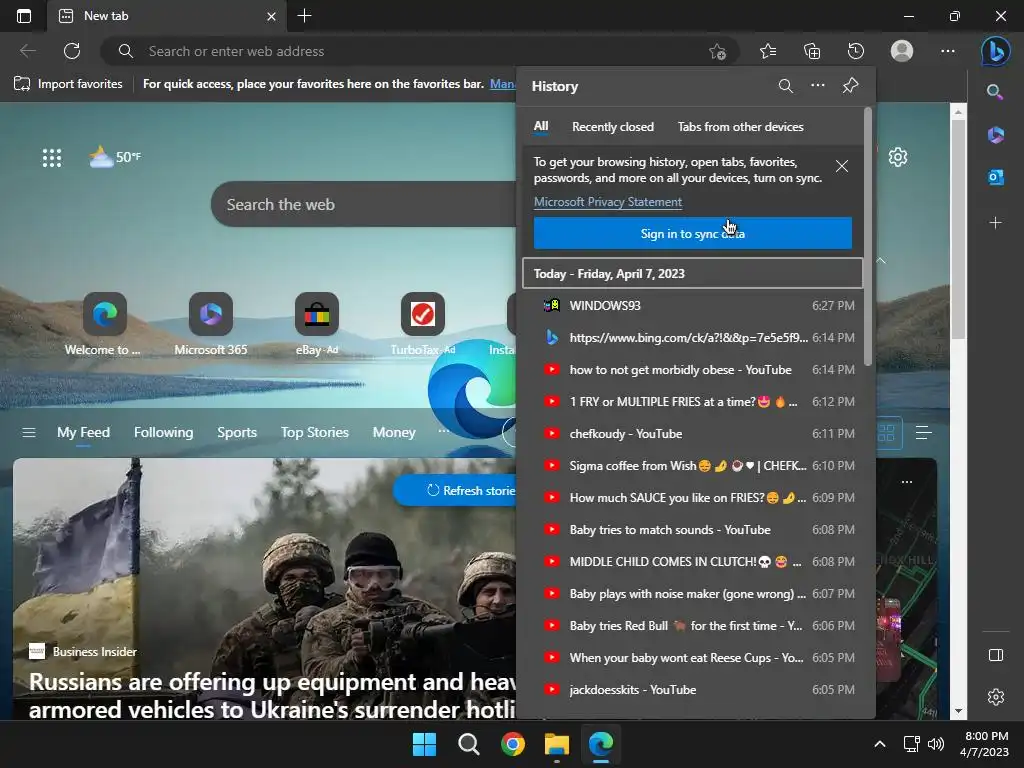The image size is (1024, 768).
Task: Select the My Feed tab
Action: point(83,432)
